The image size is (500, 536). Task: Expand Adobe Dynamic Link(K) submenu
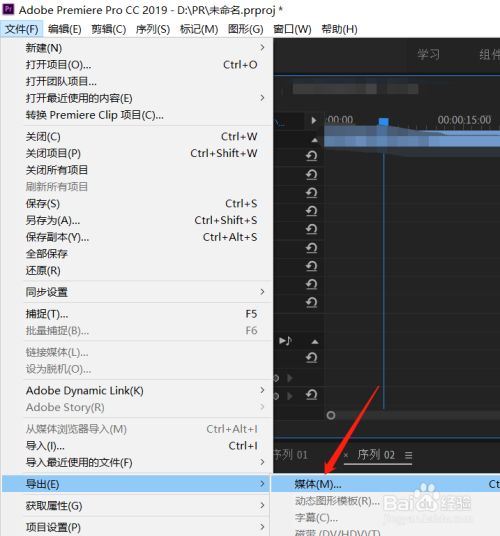click(x=137, y=390)
